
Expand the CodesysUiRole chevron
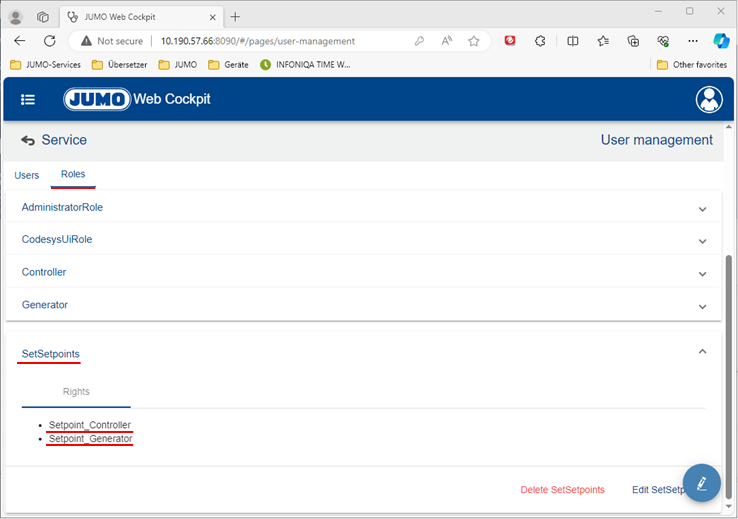pyautogui.click(x=702, y=241)
